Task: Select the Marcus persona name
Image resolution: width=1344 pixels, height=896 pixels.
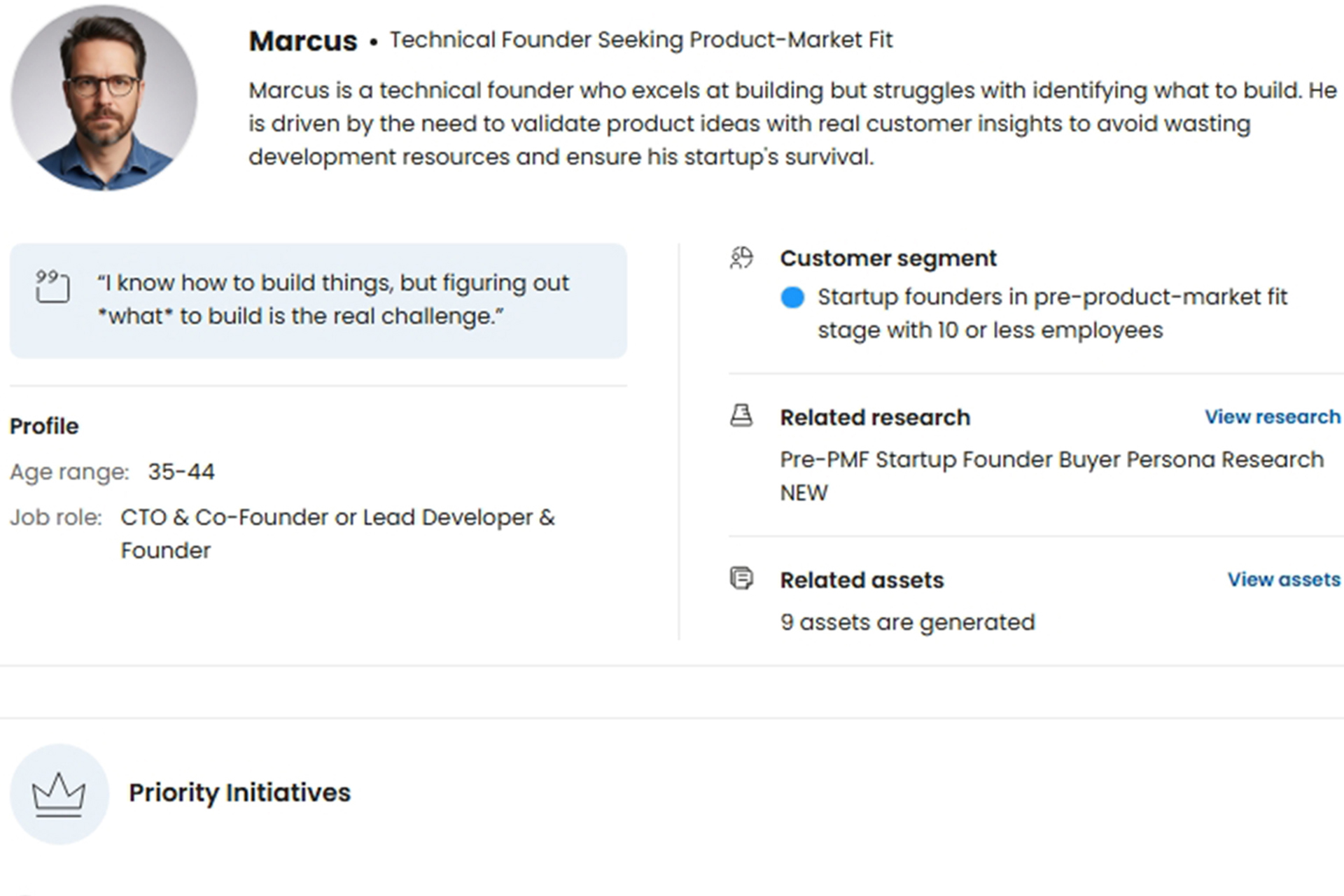Action: [303, 41]
